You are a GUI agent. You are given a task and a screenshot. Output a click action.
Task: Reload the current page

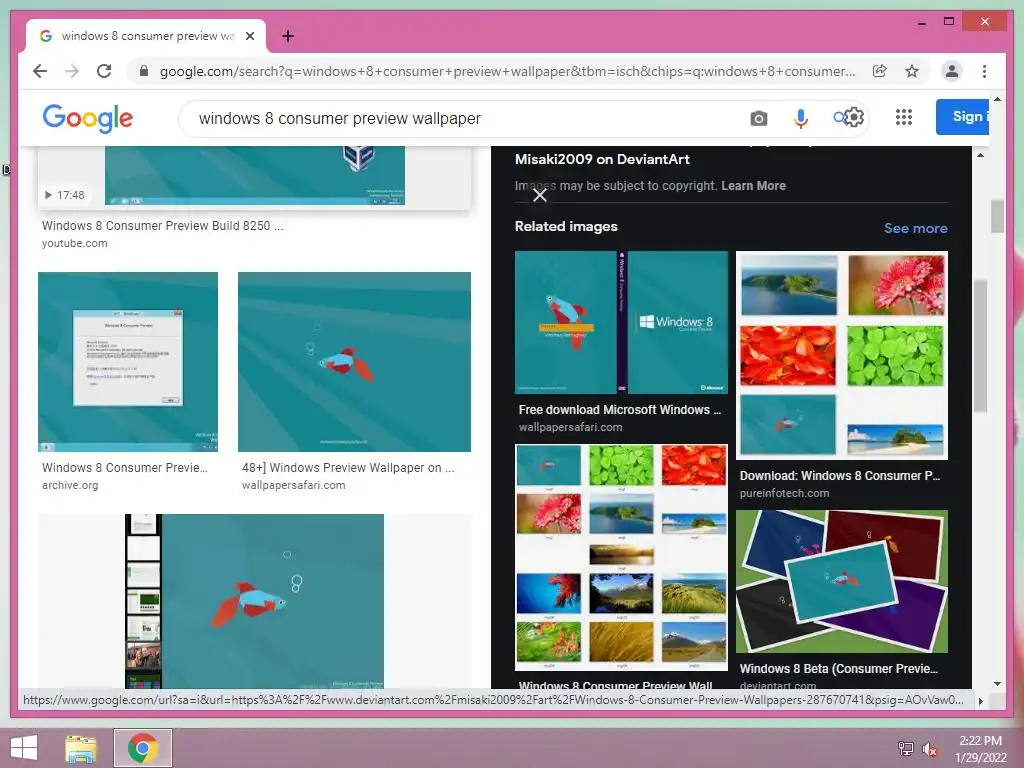[104, 71]
